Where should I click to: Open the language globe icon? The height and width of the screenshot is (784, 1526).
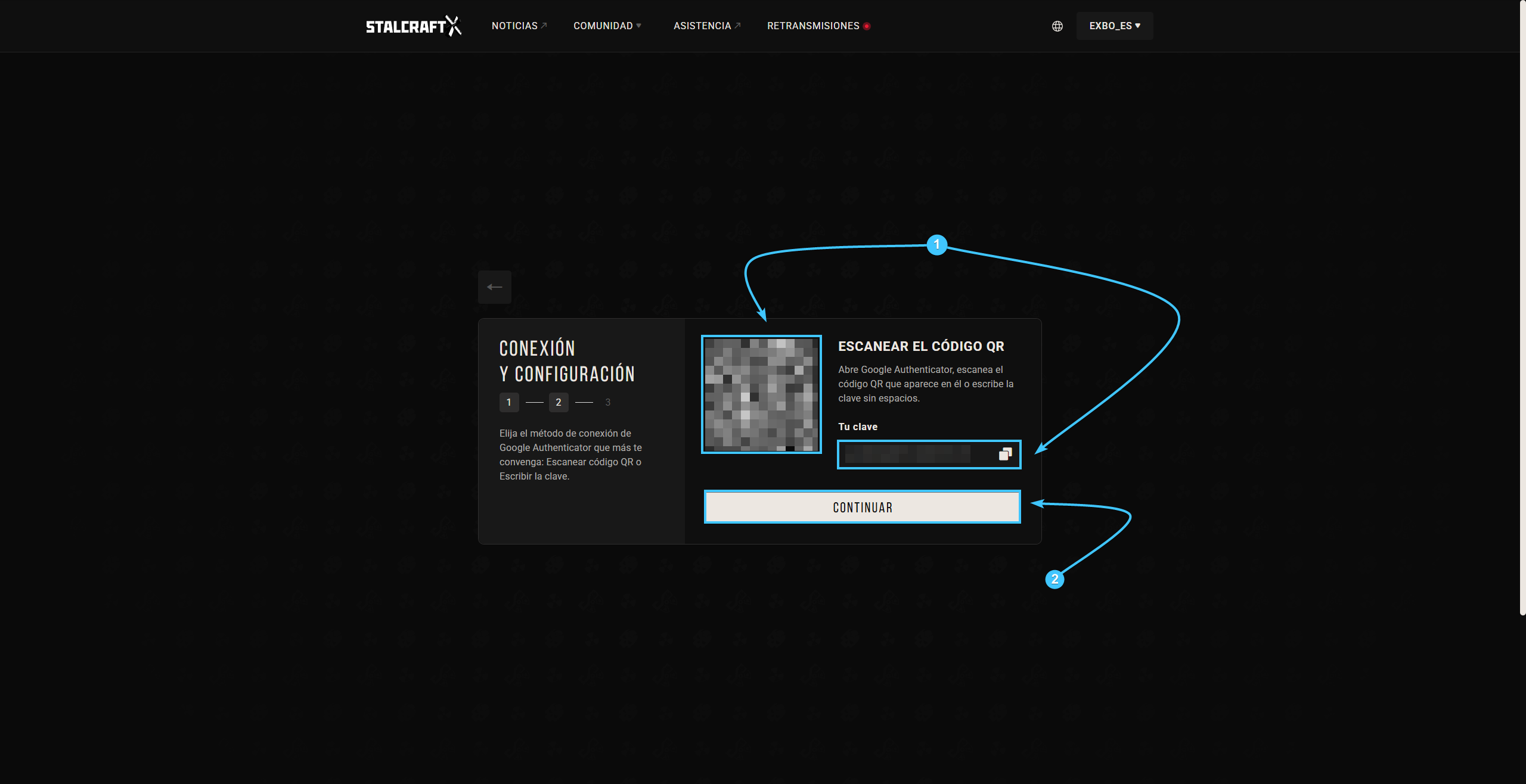click(x=1057, y=26)
